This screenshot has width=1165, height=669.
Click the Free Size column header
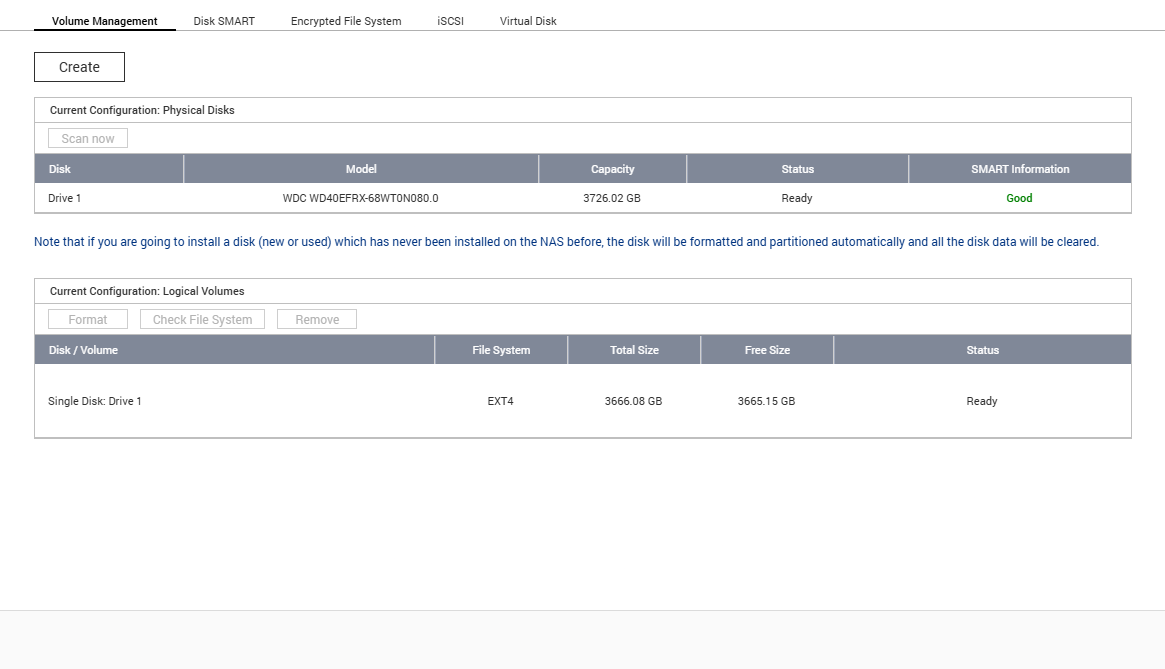point(767,350)
